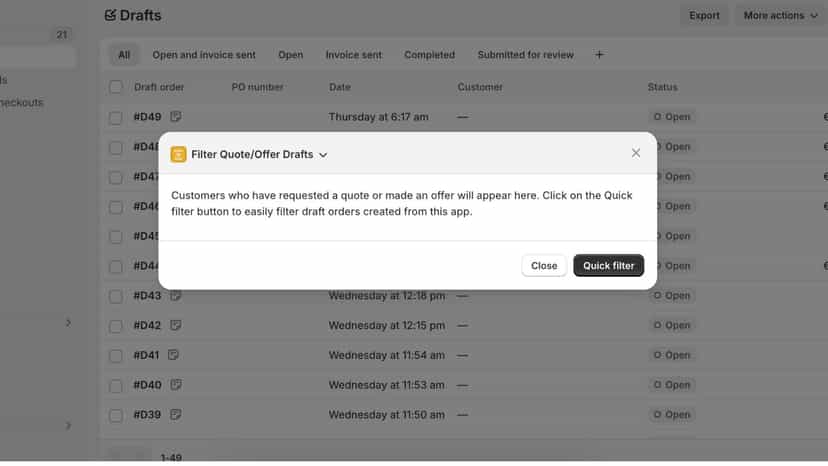Expand the Filter Quote/Offer Drafts title dropdown

(323, 155)
